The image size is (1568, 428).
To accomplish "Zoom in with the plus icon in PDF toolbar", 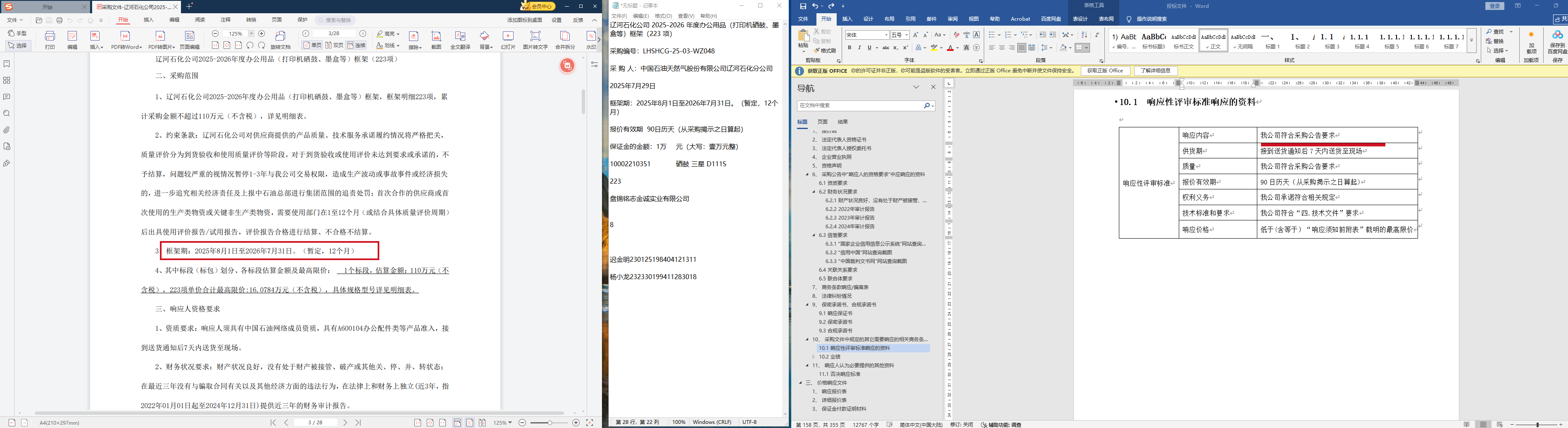I will click(262, 33).
